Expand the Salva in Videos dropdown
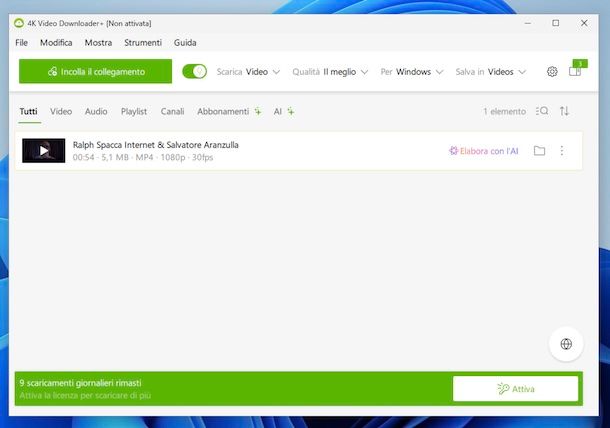The height and width of the screenshot is (428, 610). coord(491,72)
